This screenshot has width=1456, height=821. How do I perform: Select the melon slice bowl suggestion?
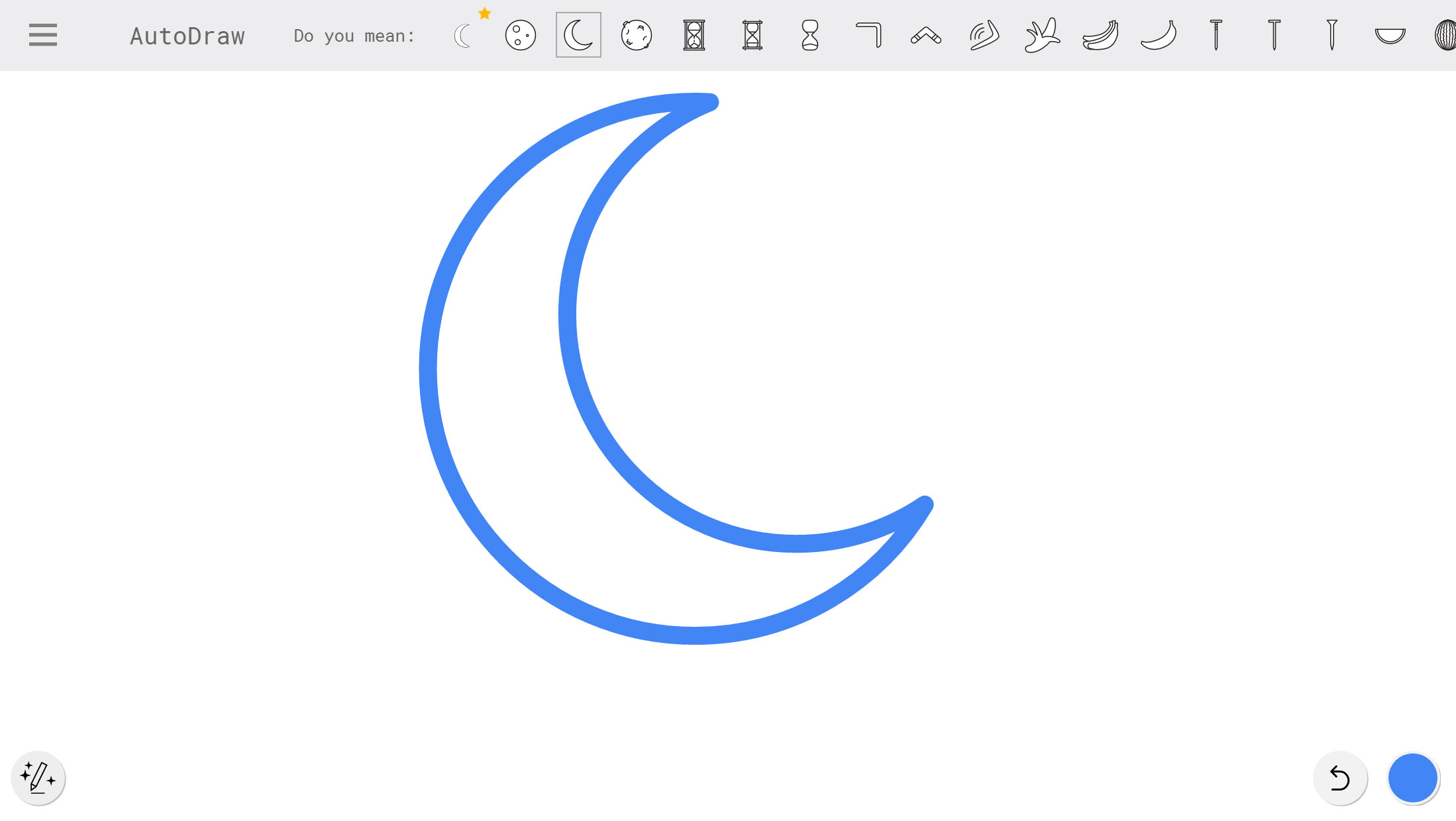pos(1390,35)
